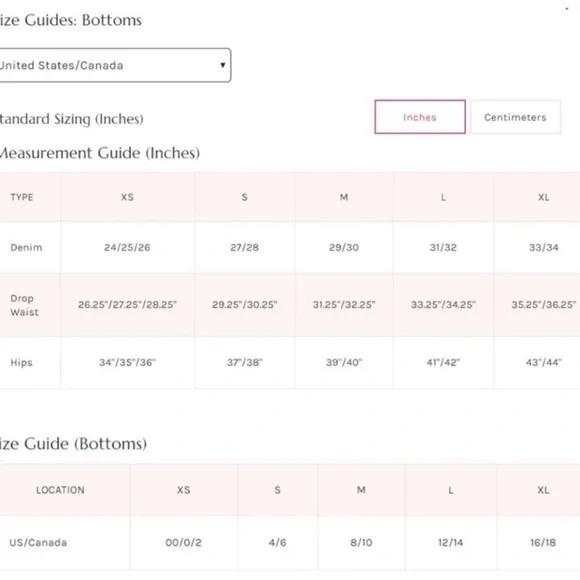Image resolution: width=580 pixels, height=580 pixels.
Task: Click the dropdown arrow in country selector
Action: tap(223, 65)
